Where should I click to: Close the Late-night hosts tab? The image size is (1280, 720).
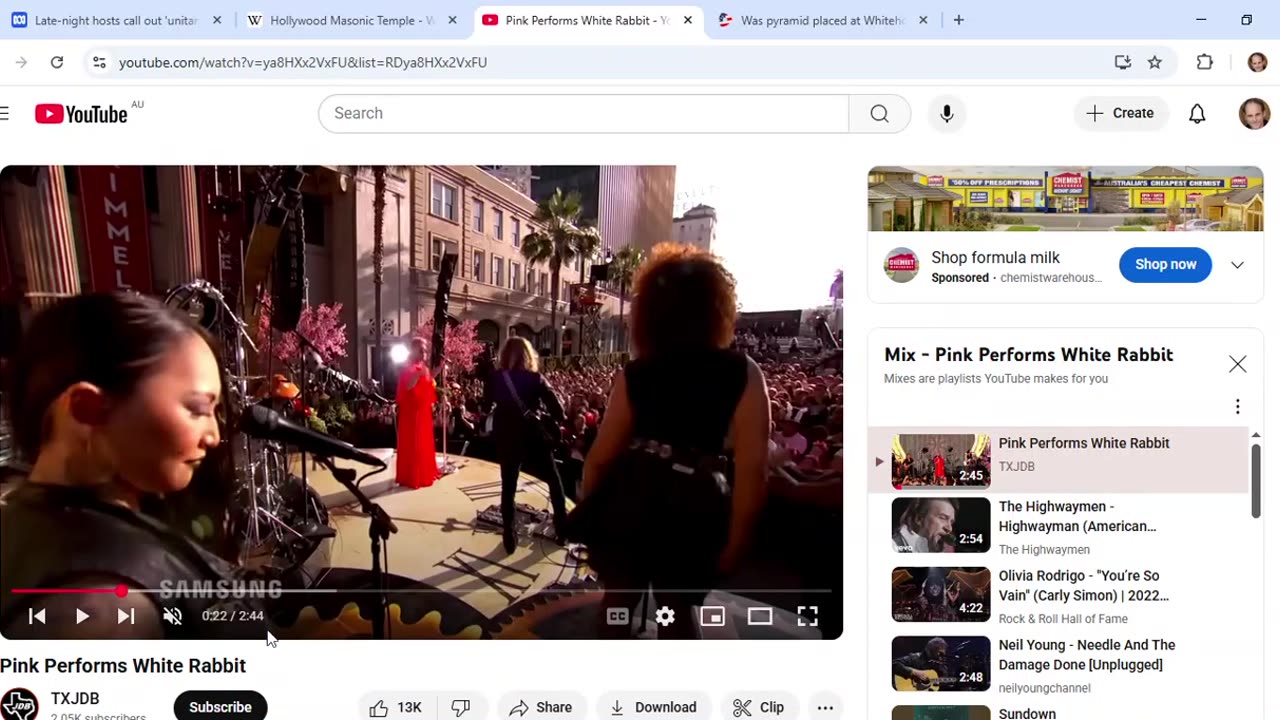point(217,20)
